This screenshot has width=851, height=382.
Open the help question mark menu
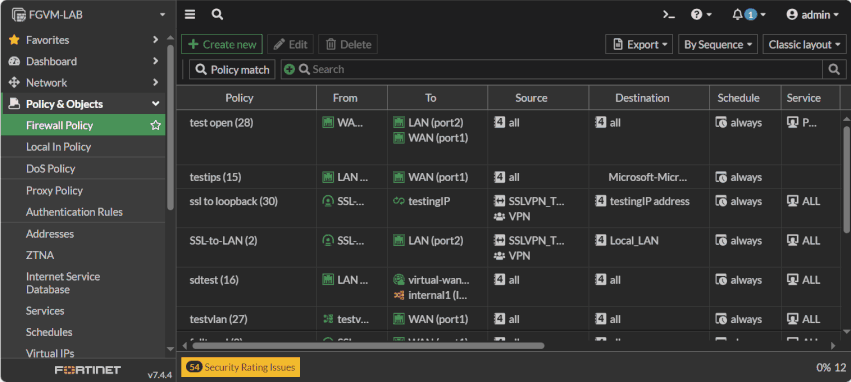[x=701, y=15]
